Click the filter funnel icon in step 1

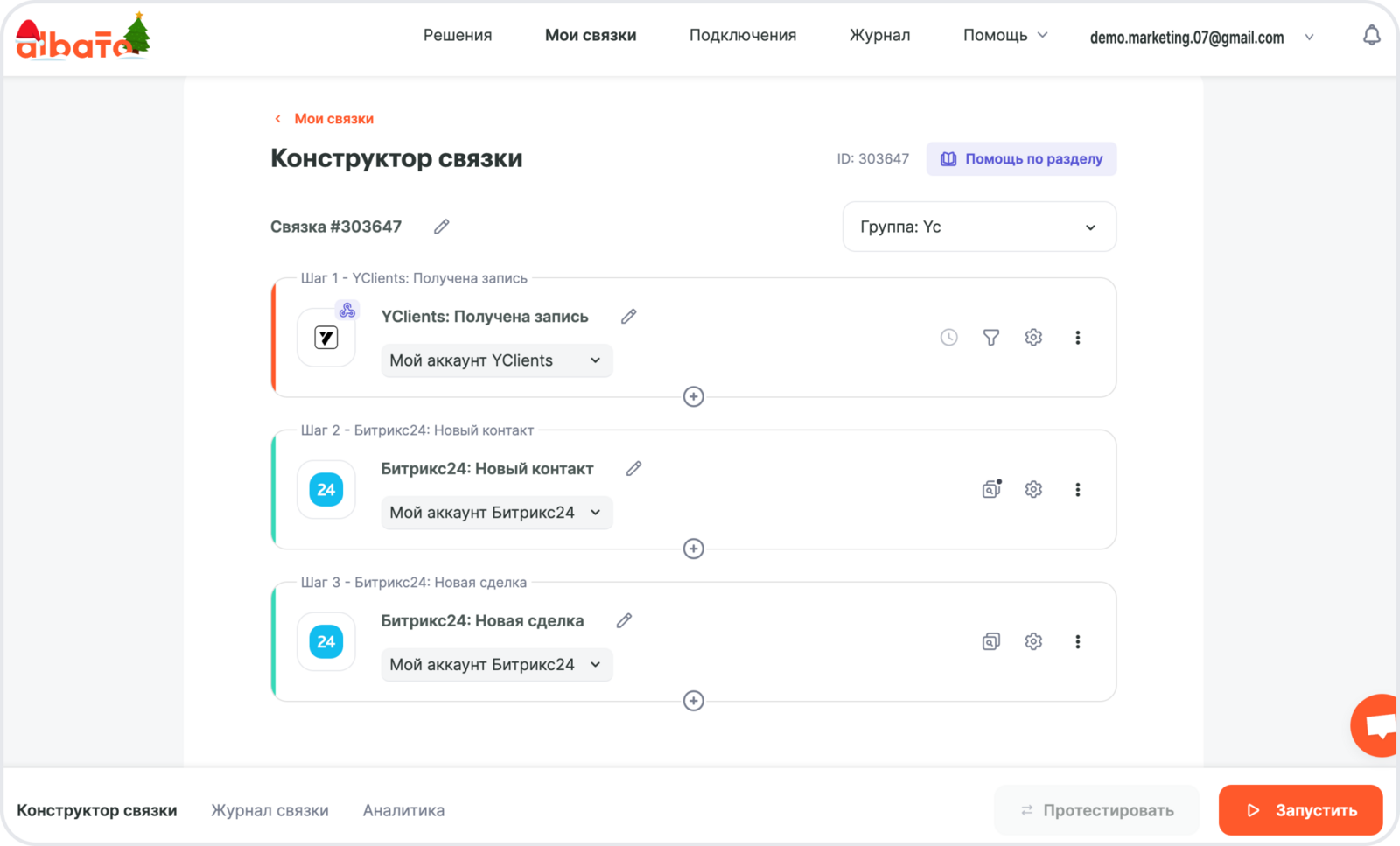pyautogui.click(x=990, y=338)
